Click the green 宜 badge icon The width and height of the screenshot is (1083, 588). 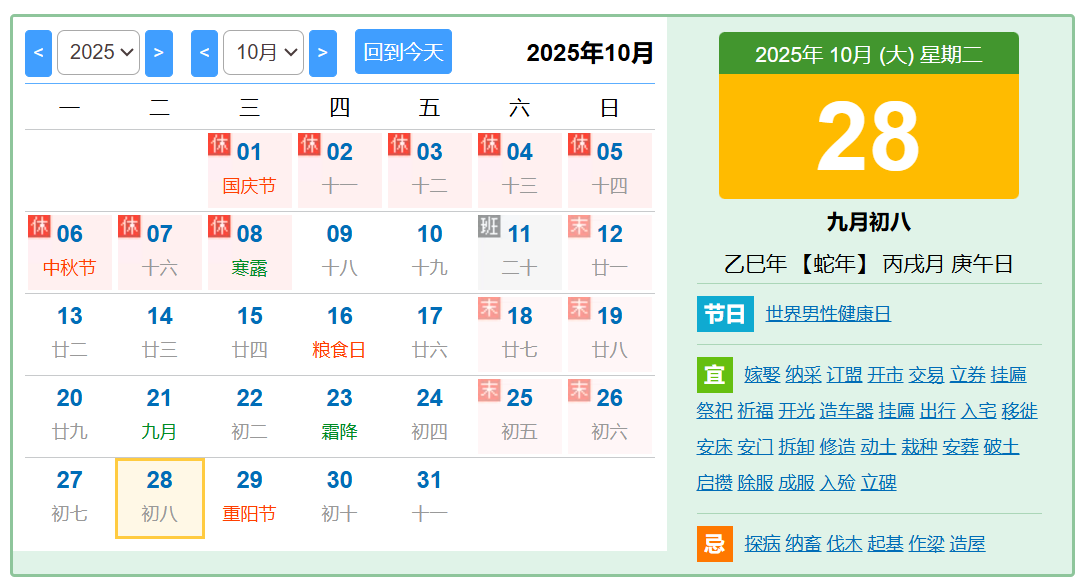click(x=714, y=374)
